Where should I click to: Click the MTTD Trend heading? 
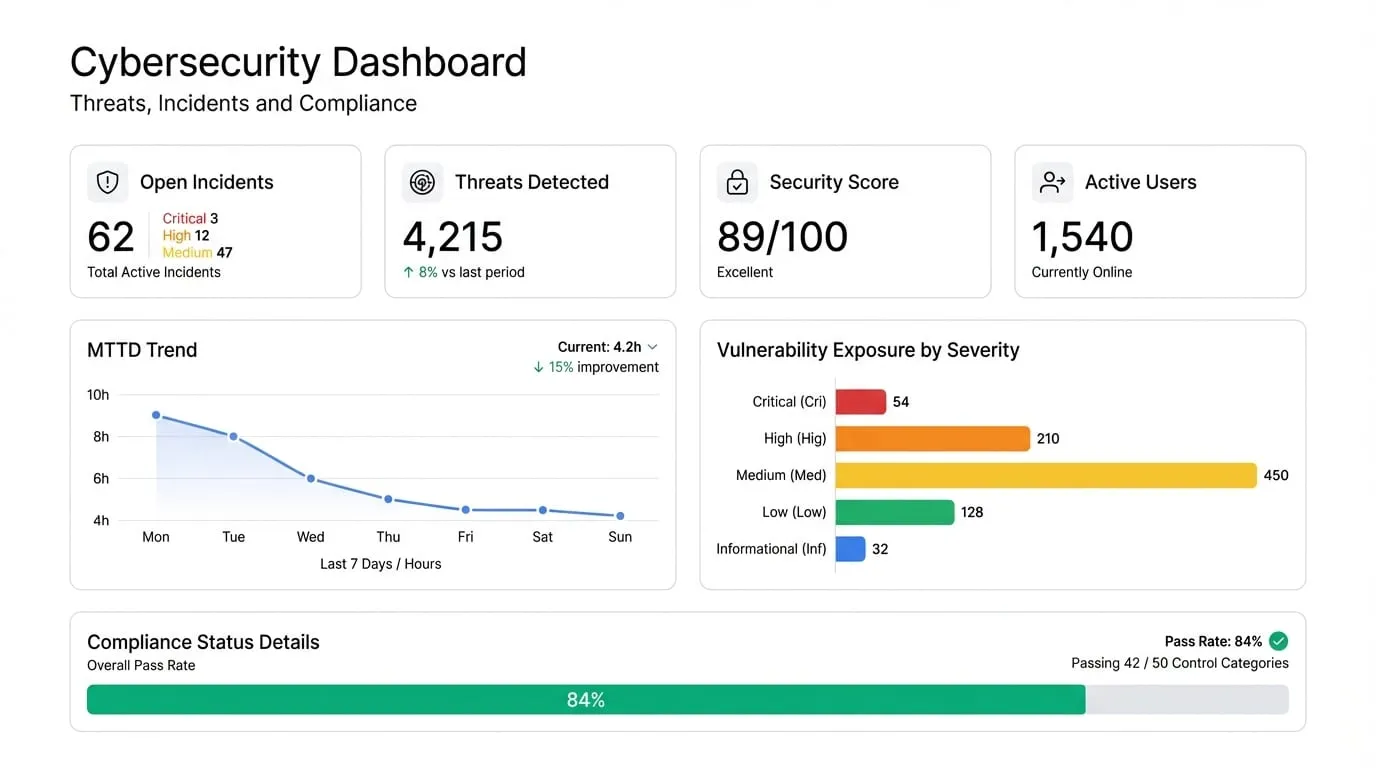(x=142, y=350)
